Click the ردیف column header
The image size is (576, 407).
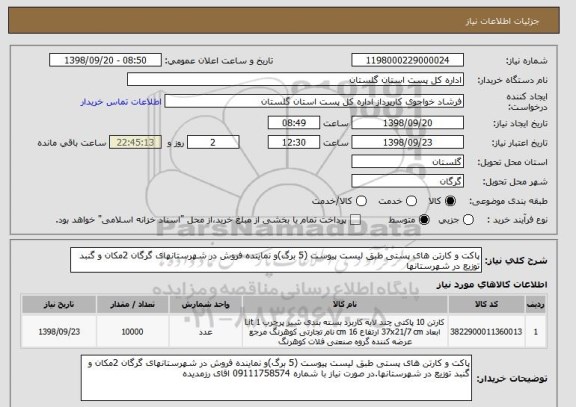click(536, 305)
